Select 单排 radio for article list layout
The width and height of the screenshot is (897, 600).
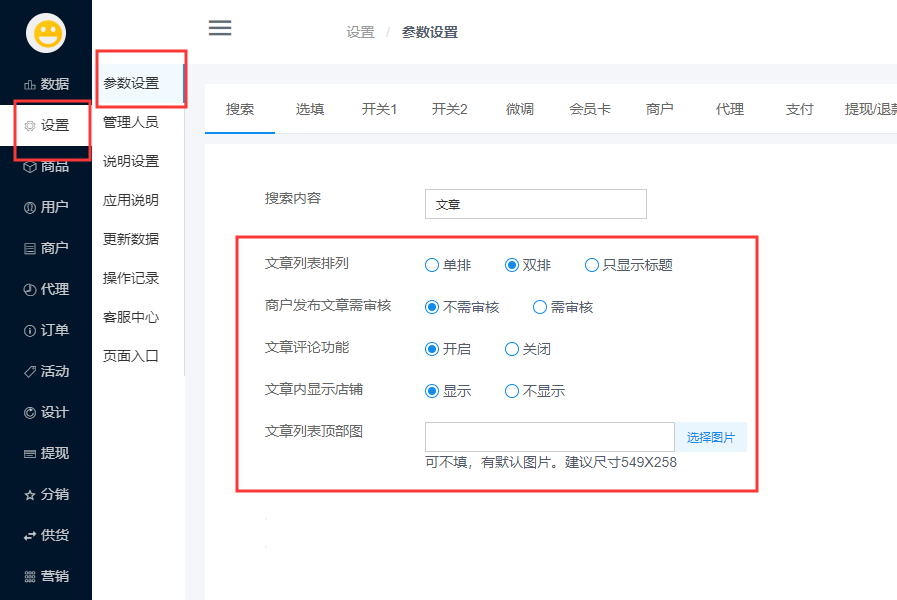[x=432, y=265]
